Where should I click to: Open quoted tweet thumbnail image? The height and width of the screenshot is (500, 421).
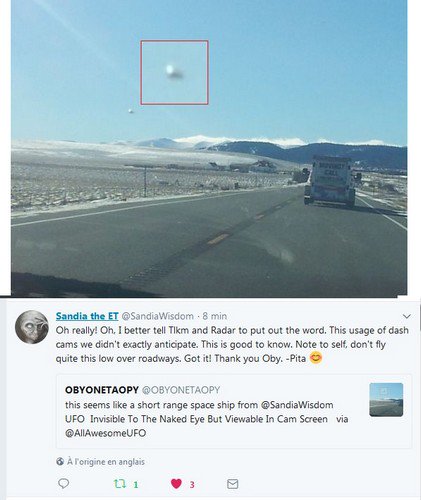(x=386, y=400)
